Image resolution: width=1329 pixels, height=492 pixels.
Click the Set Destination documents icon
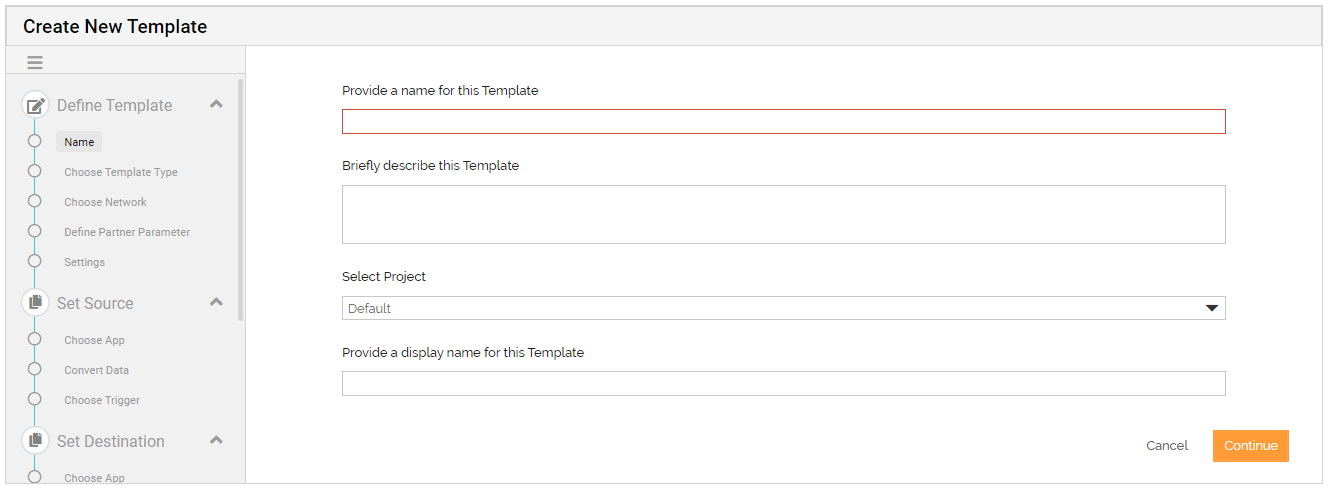pos(35,440)
